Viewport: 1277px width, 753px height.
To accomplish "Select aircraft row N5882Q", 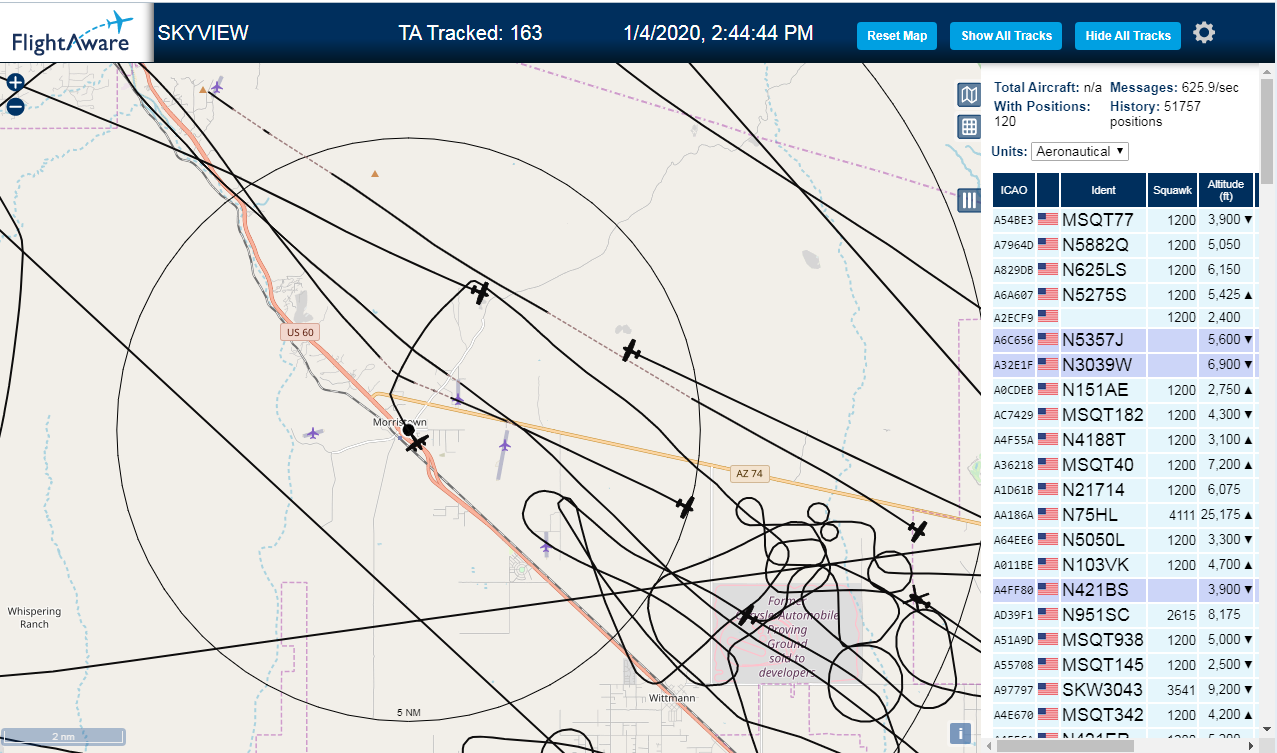I will (x=1124, y=244).
